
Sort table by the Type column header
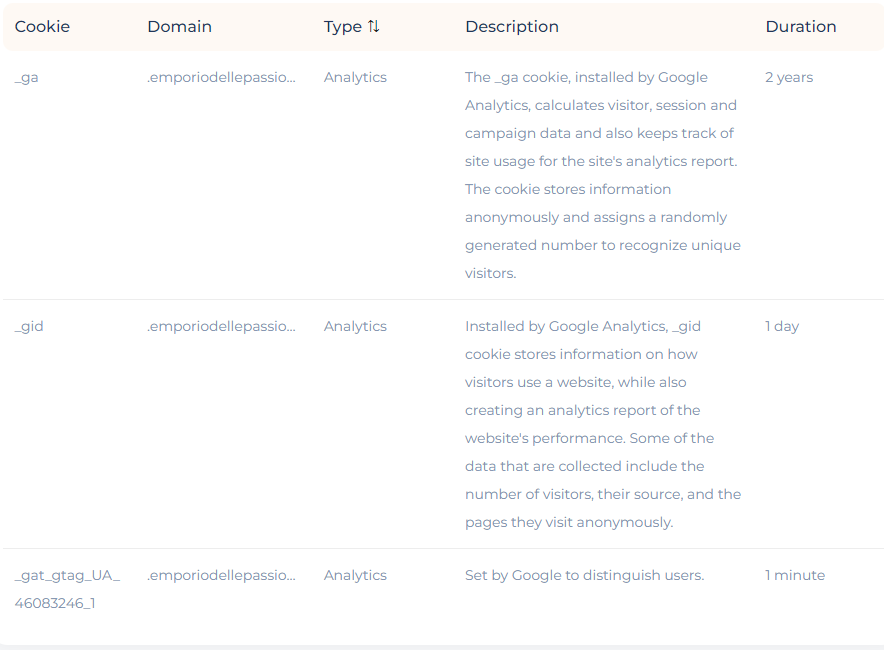pyautogui.click(x=351, y=26)
